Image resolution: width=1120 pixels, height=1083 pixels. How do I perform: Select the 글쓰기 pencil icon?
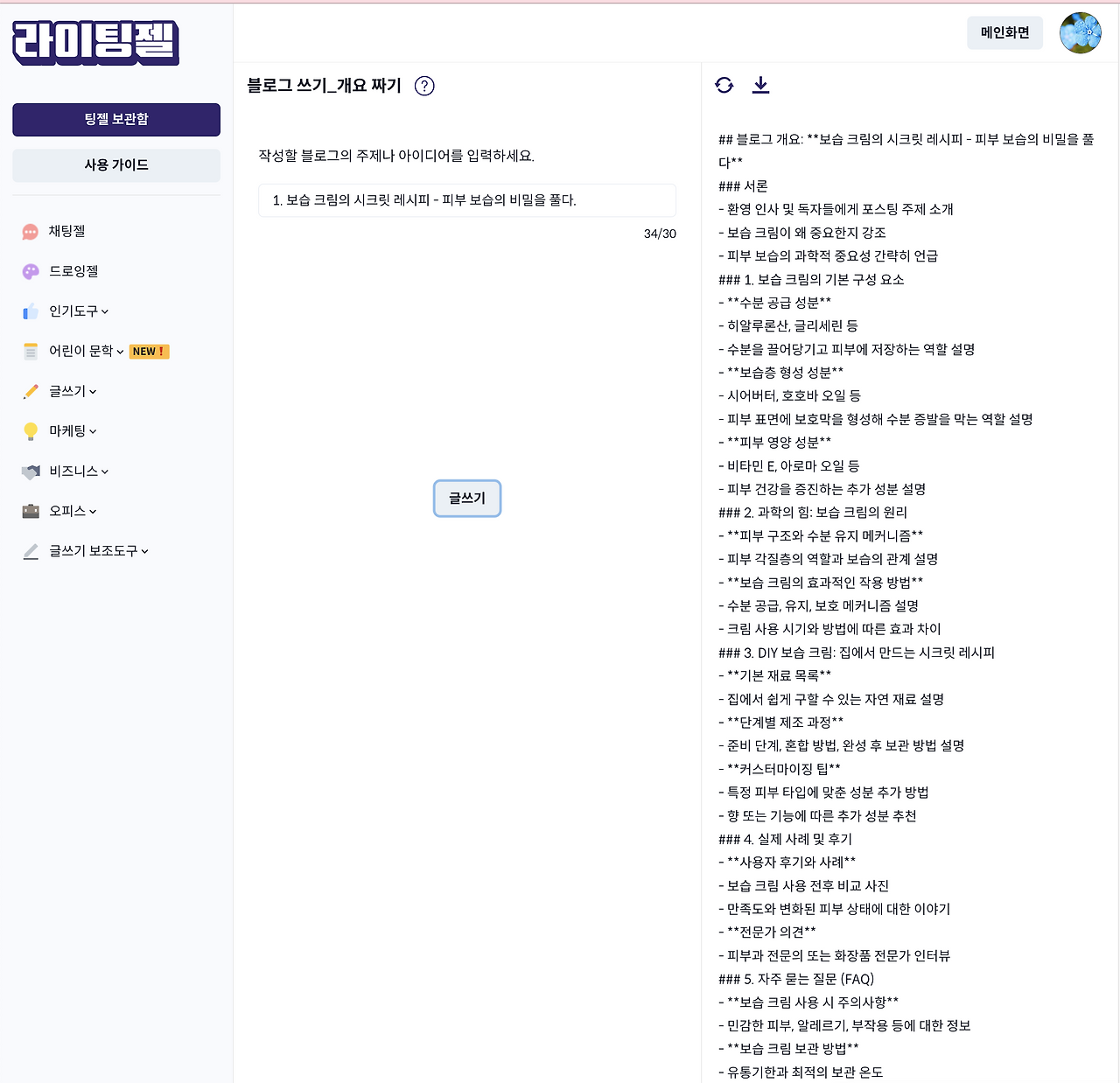(x=31, y=391)
